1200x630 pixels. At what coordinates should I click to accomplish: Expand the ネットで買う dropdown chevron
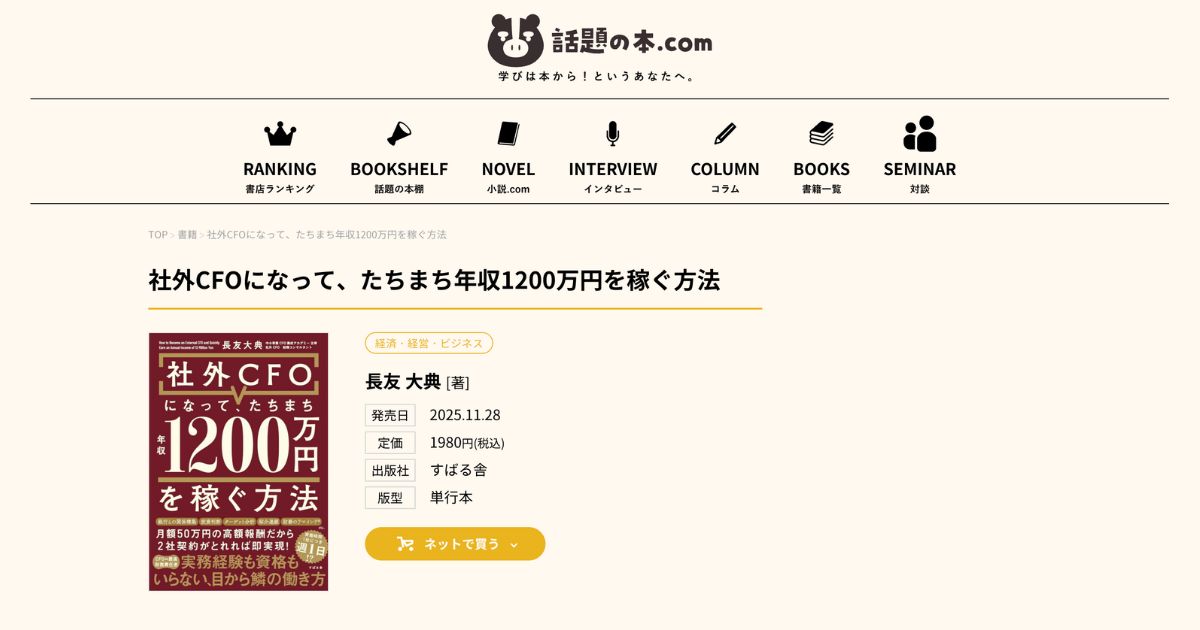(x=514, y=545)
